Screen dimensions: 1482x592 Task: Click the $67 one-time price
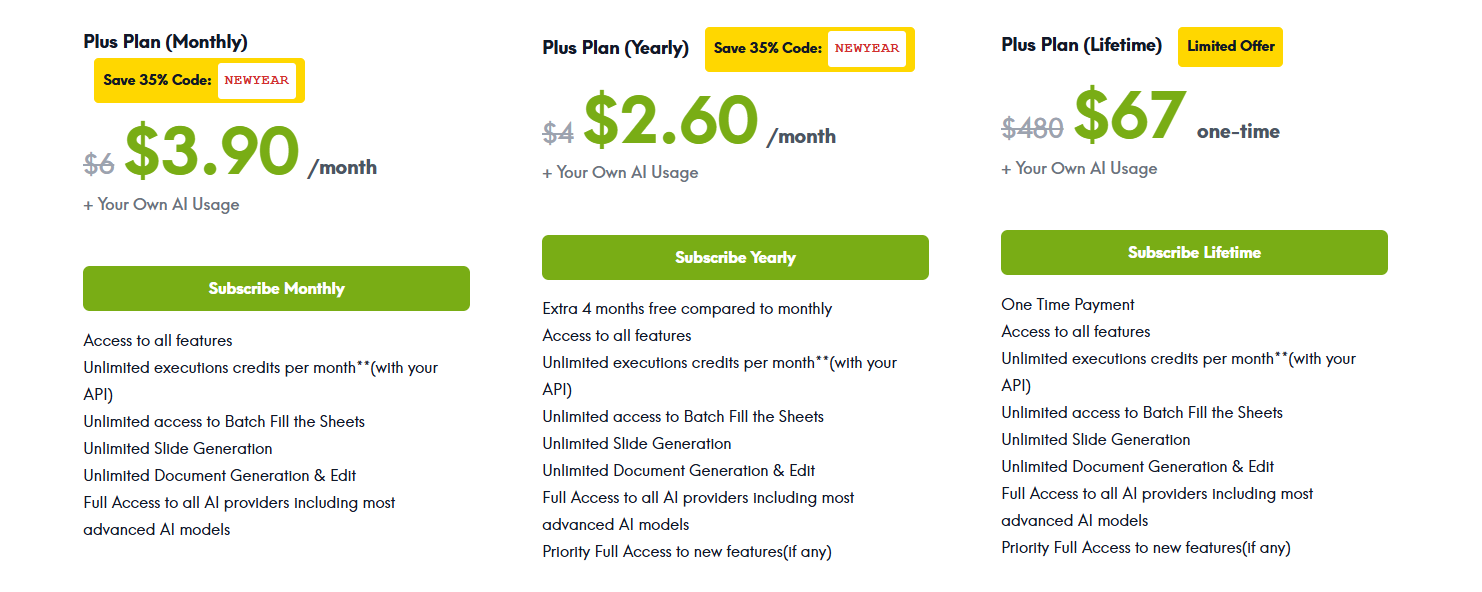(1130, 117)
